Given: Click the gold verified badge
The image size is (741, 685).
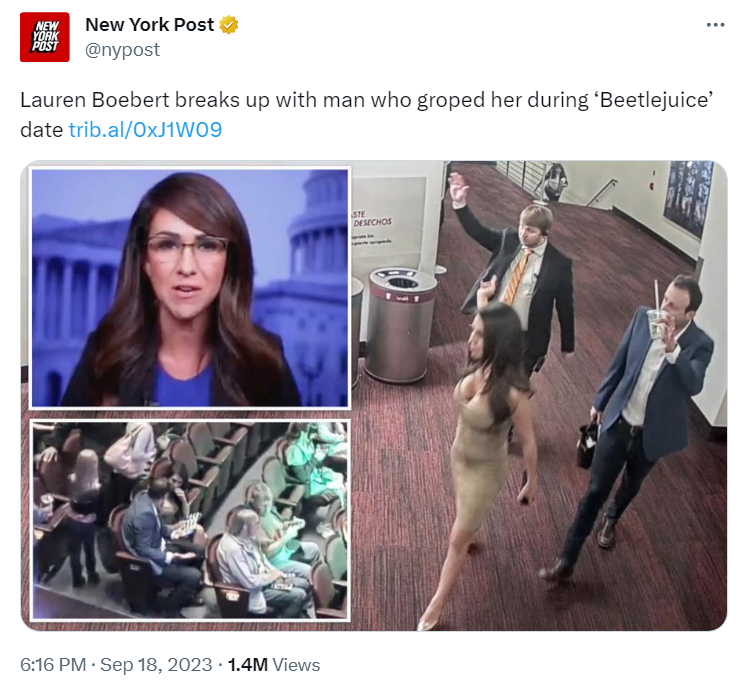Looking at the screenshot, I should point(229,25).
